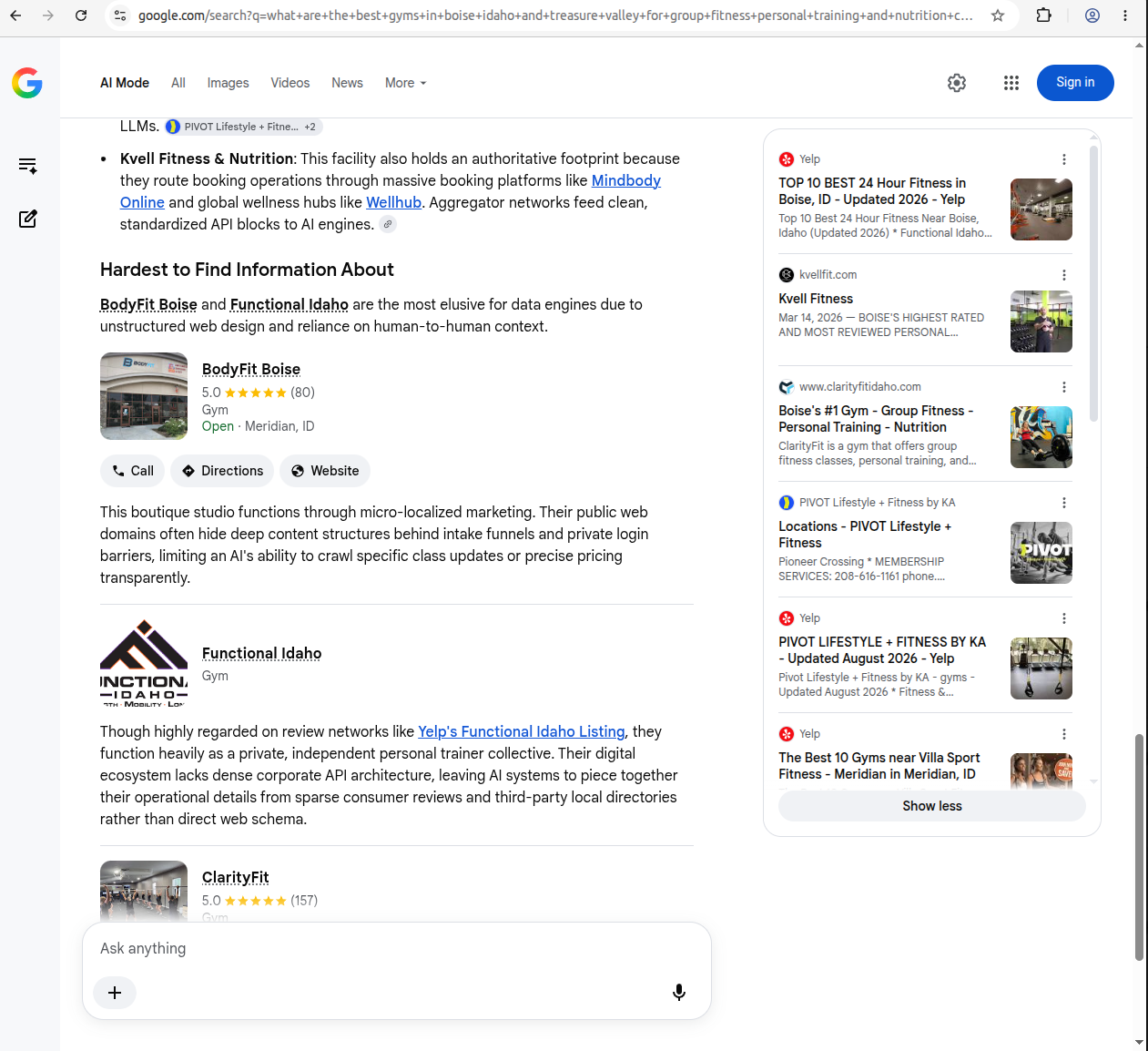Switch to the Videos tab
The height and width of the screenshot is (1051, 1148).
(290, 83)
